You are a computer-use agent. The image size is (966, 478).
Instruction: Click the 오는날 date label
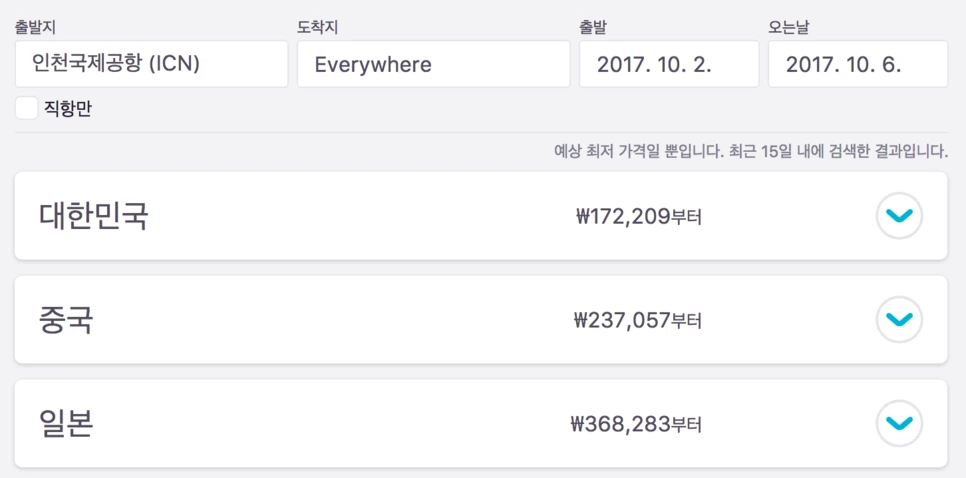788,26
